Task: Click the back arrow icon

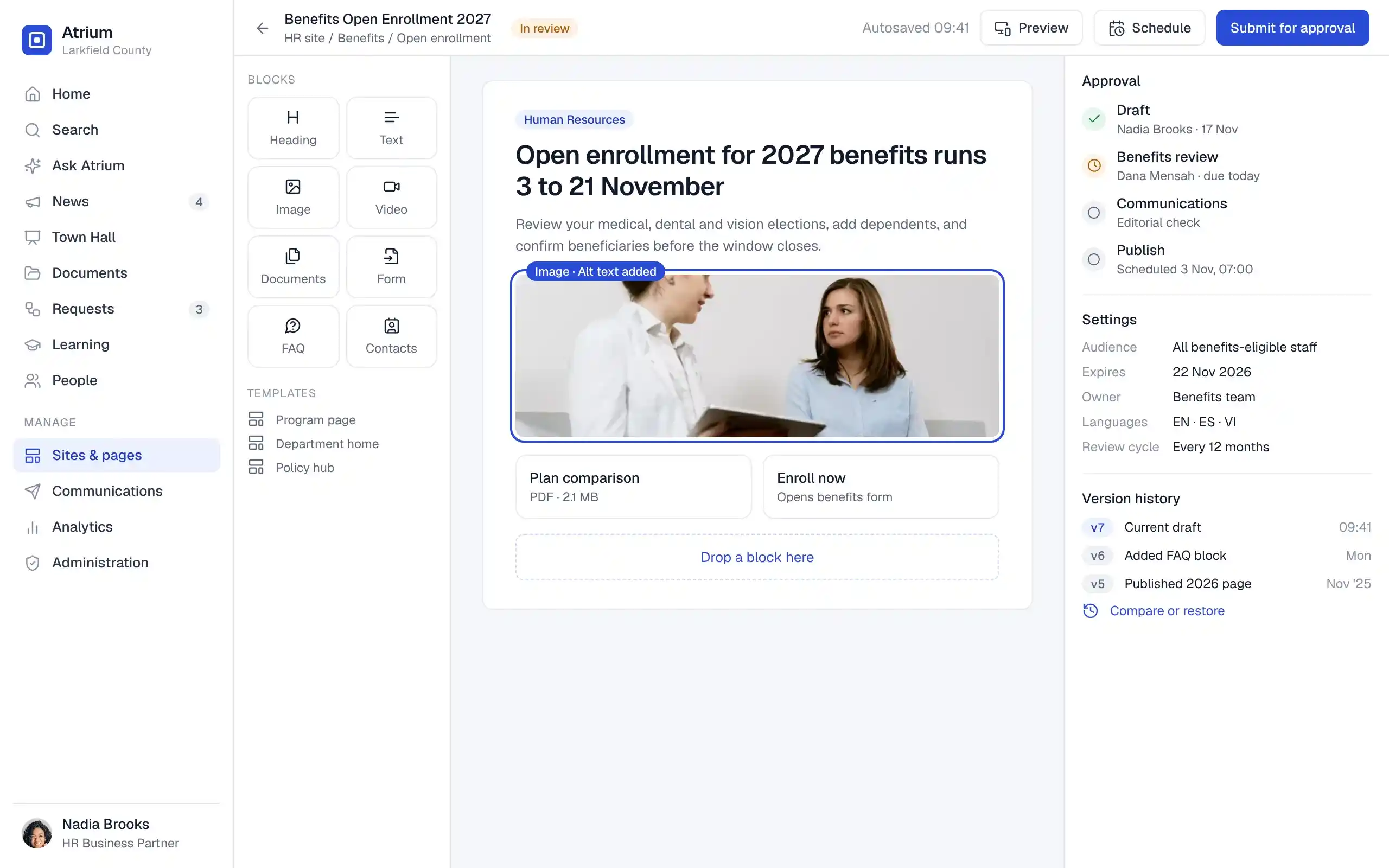Action: click(x=262, y=28)
